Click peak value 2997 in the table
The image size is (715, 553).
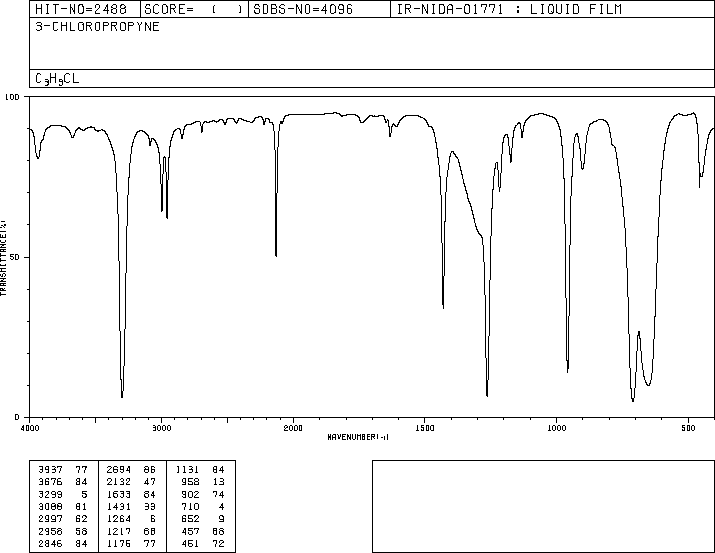tap(50, 519)
